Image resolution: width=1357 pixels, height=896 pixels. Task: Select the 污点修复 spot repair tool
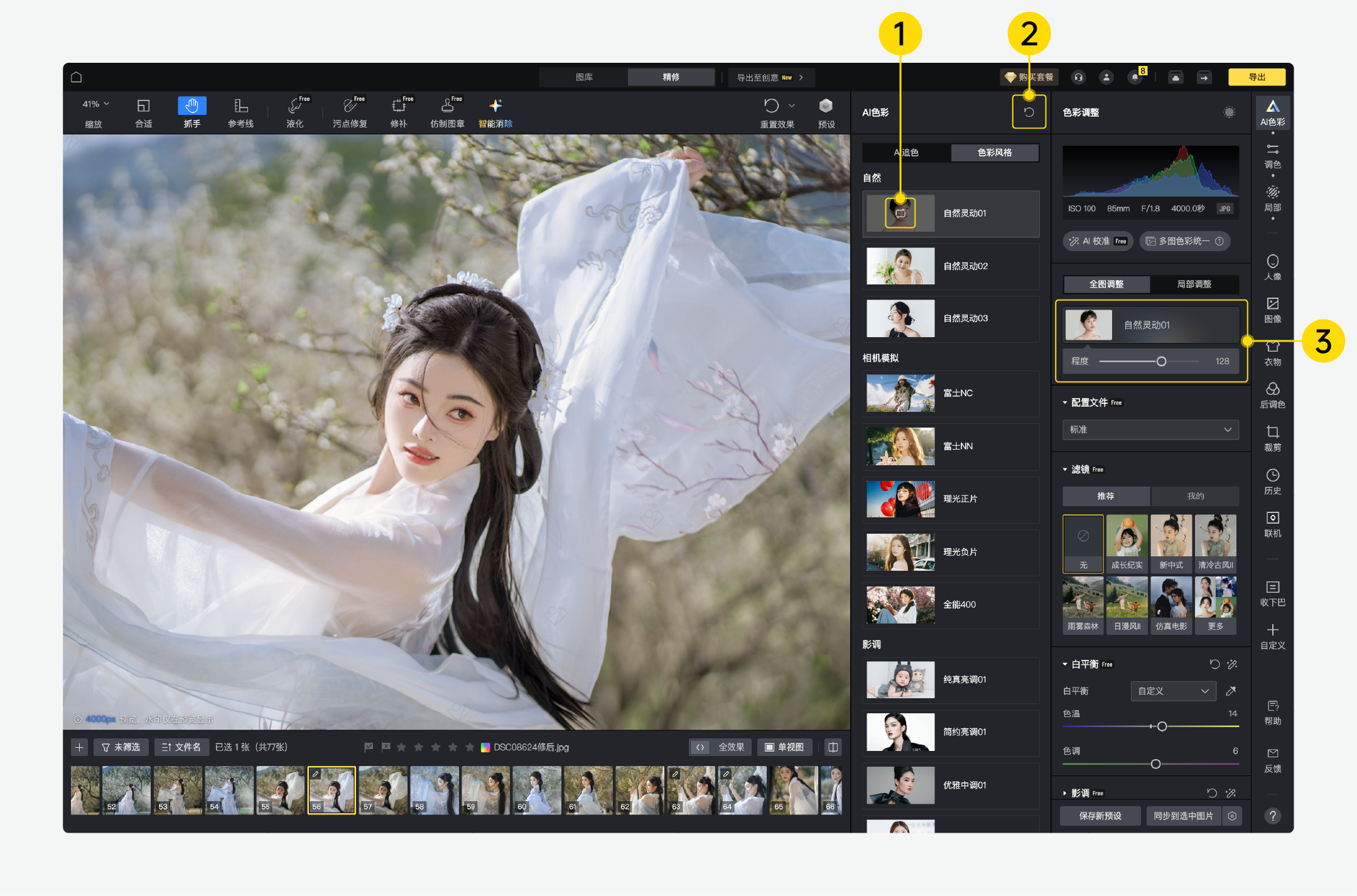350,112
